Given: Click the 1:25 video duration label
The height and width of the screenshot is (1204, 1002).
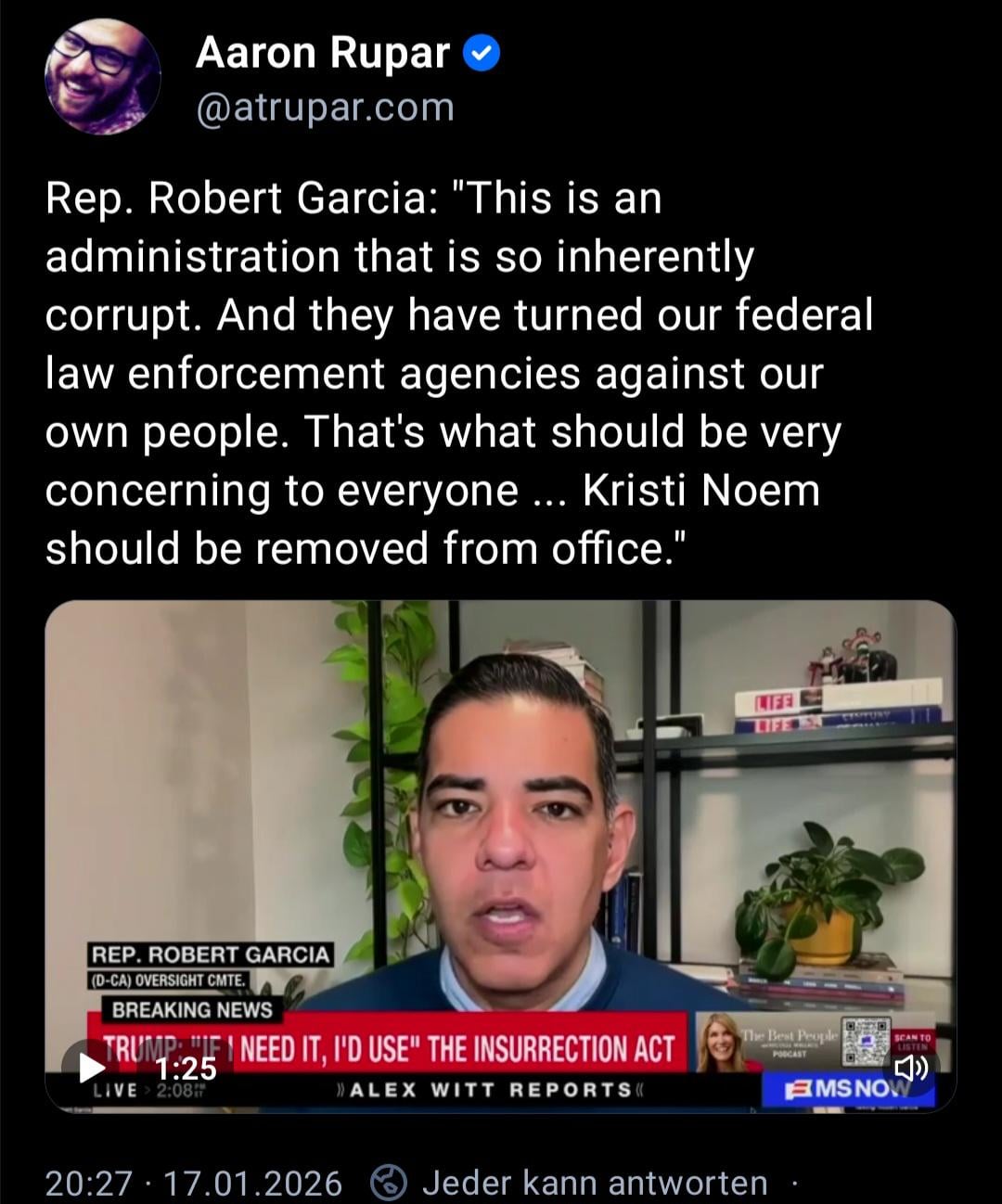Looking at the screenshot, I should point(186,1069).
